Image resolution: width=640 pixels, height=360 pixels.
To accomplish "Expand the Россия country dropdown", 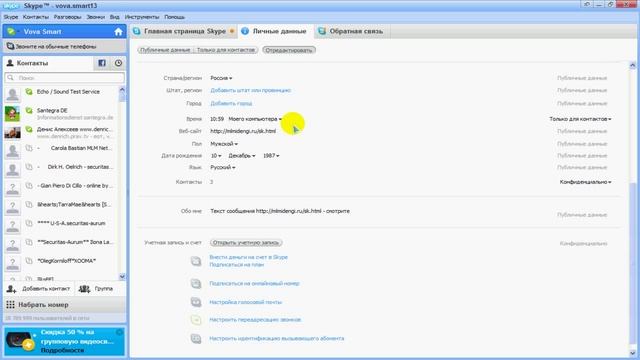I will click(221, 78).
